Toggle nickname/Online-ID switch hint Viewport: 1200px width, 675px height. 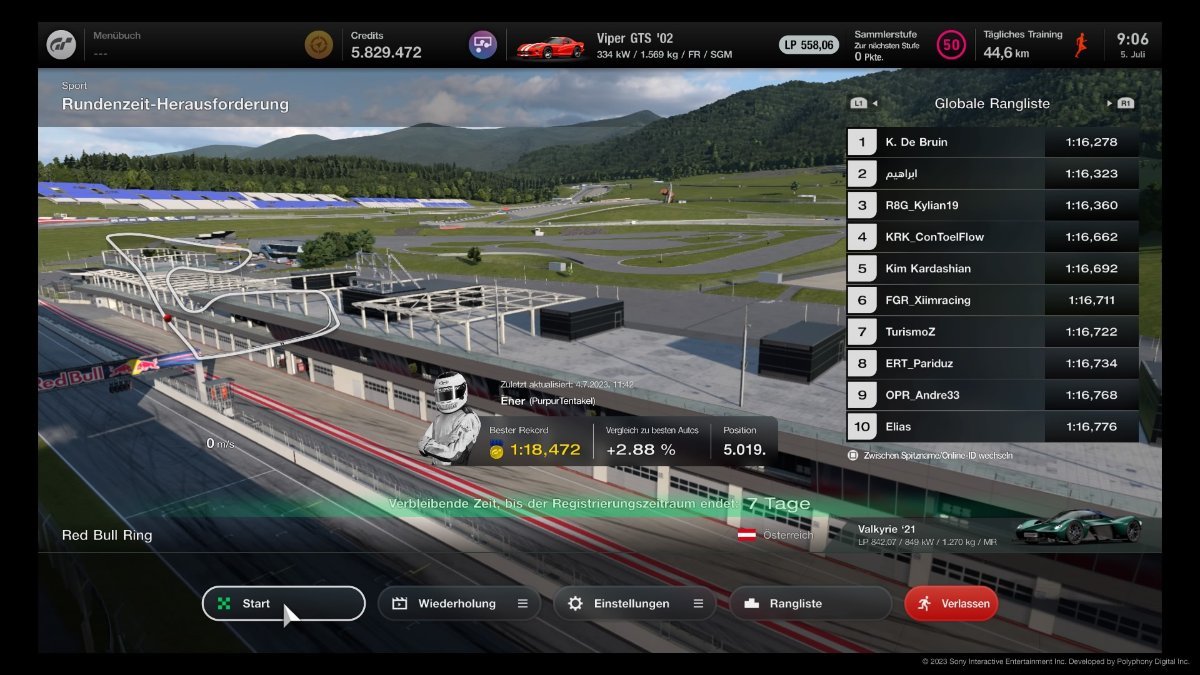(930, 454)
